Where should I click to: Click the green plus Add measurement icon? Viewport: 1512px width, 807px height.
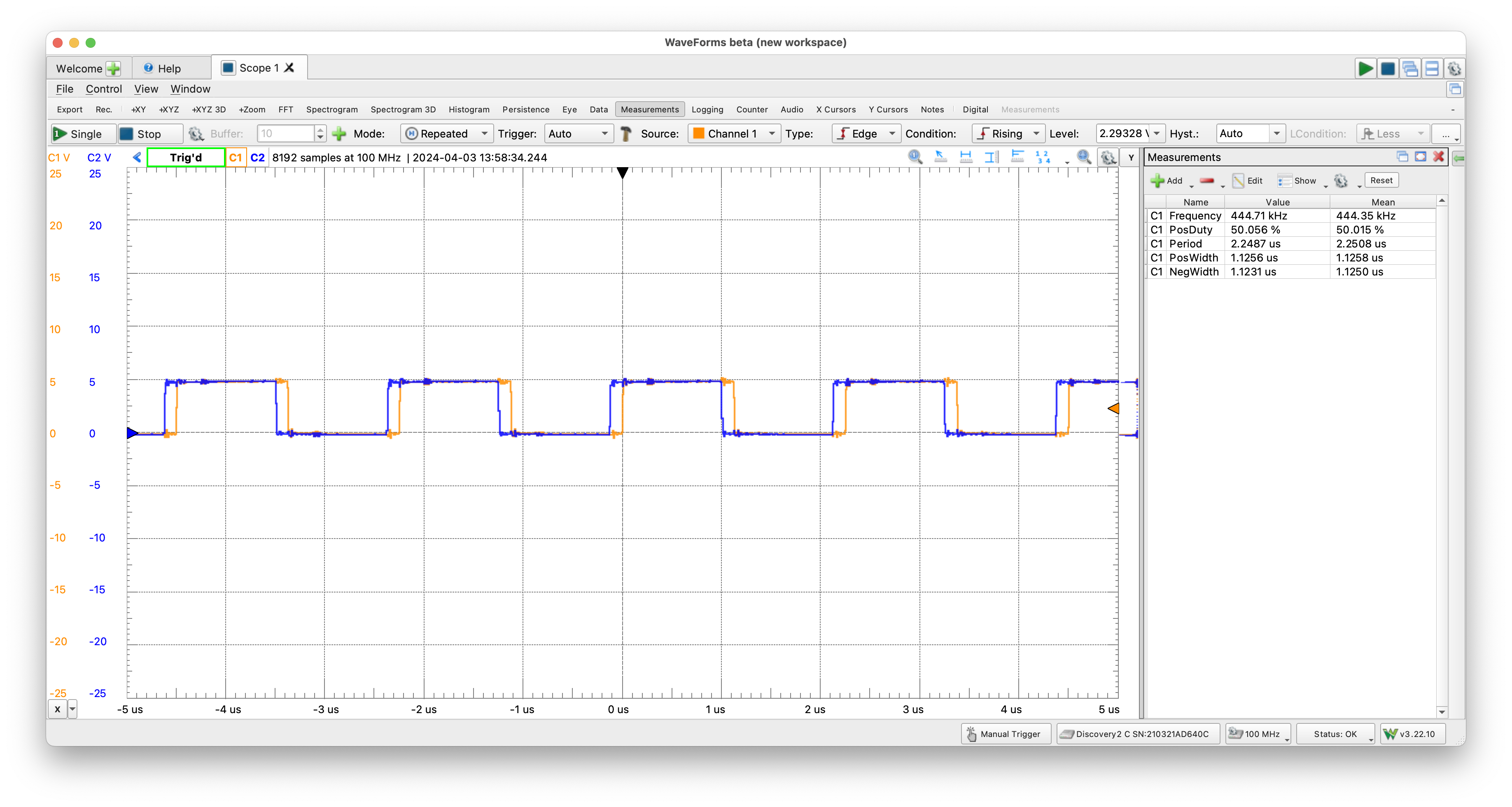point(1157,181)
